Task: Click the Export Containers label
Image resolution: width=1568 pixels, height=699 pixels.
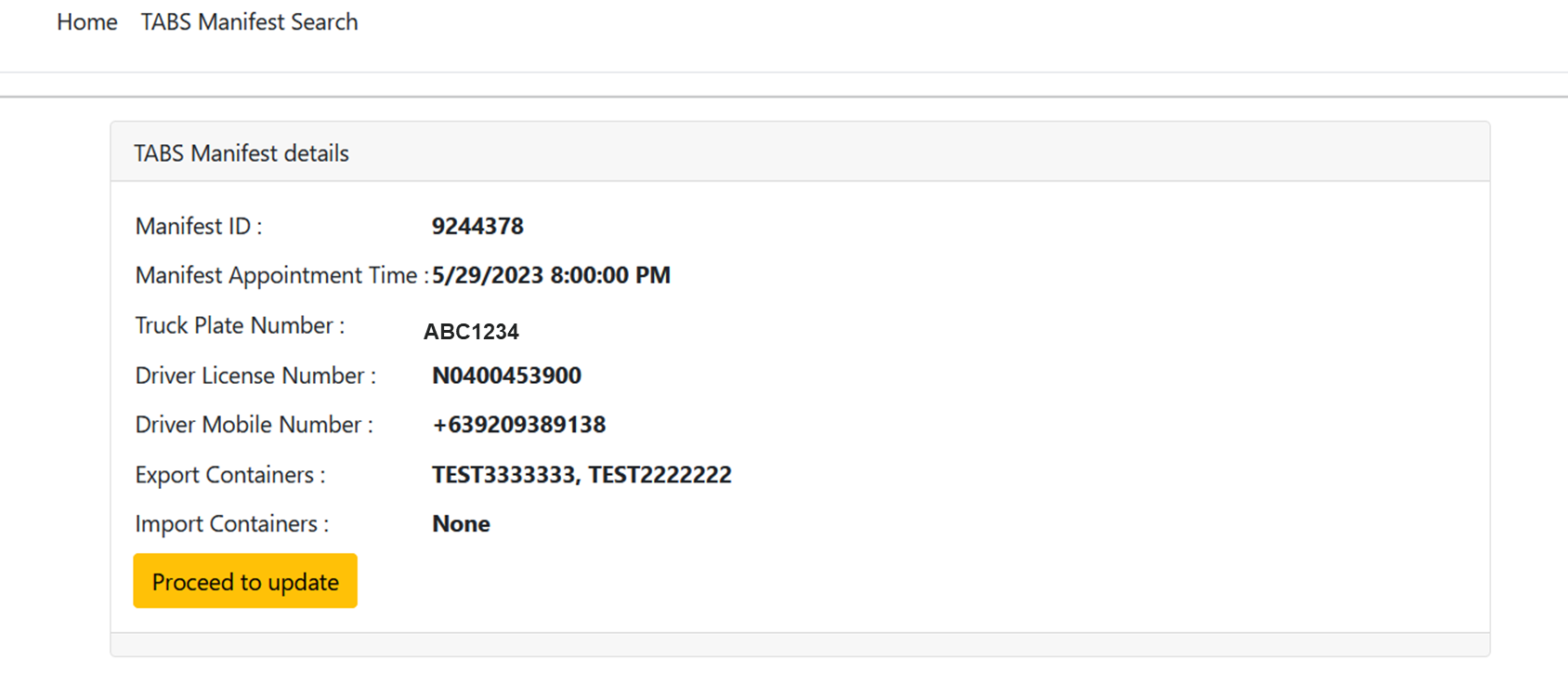Action: [230, 475]
